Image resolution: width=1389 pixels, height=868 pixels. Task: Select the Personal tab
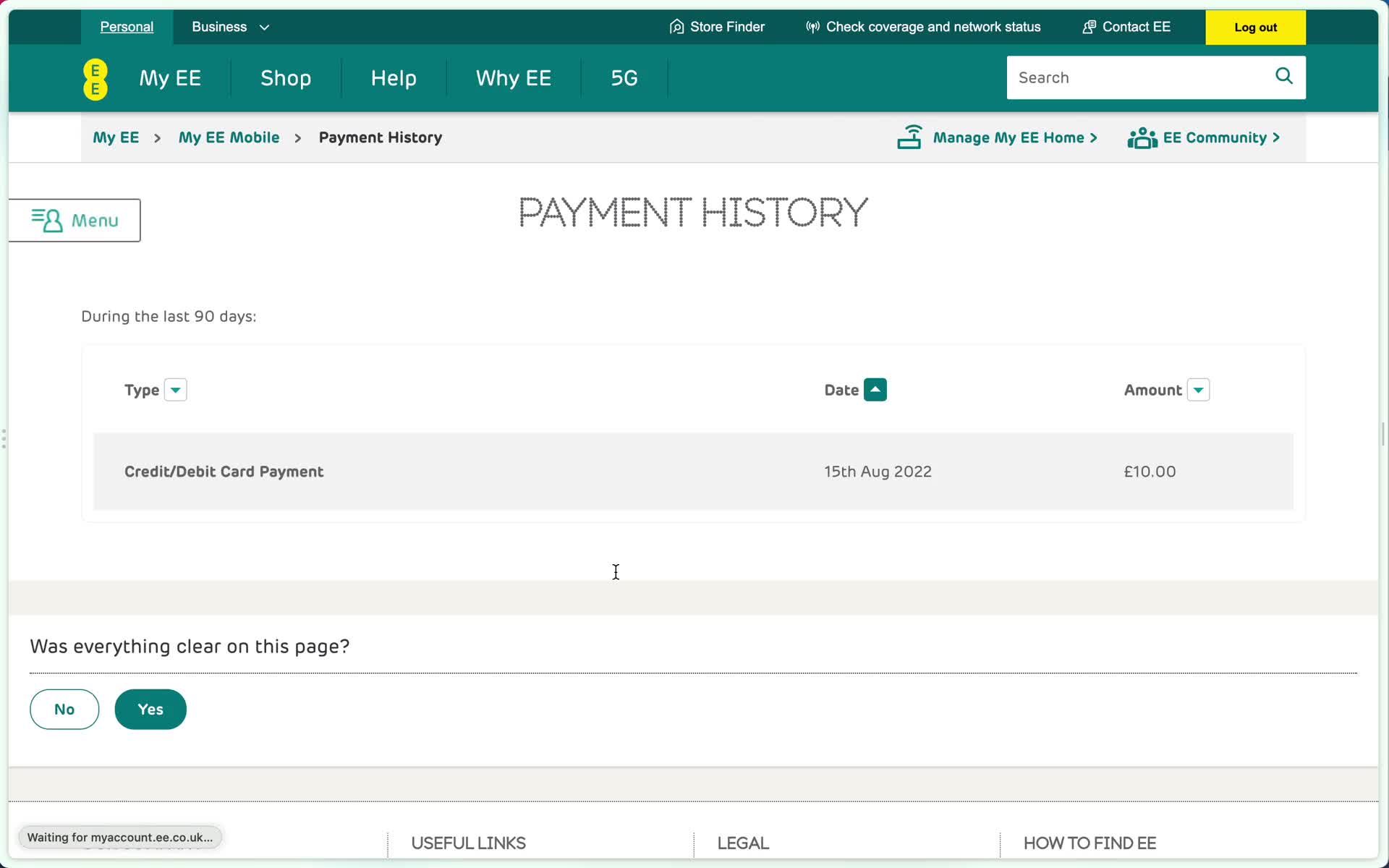pyautogui.click(x=127, y=27)
